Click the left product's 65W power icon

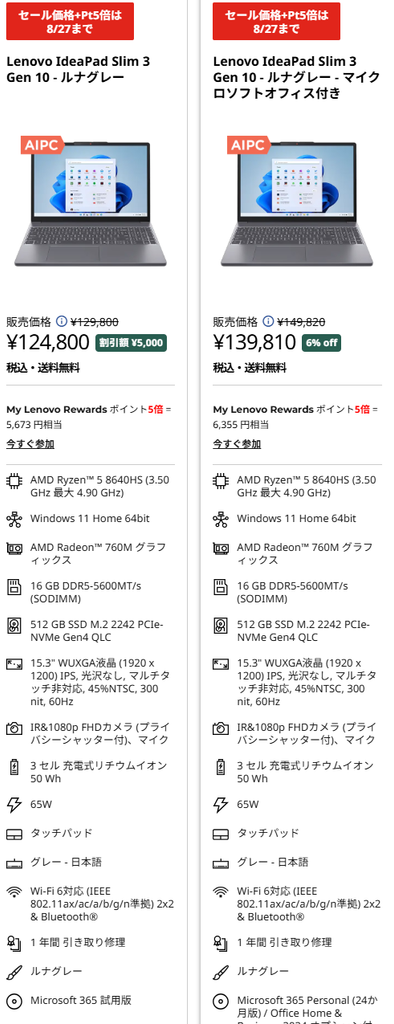(14, 805)
